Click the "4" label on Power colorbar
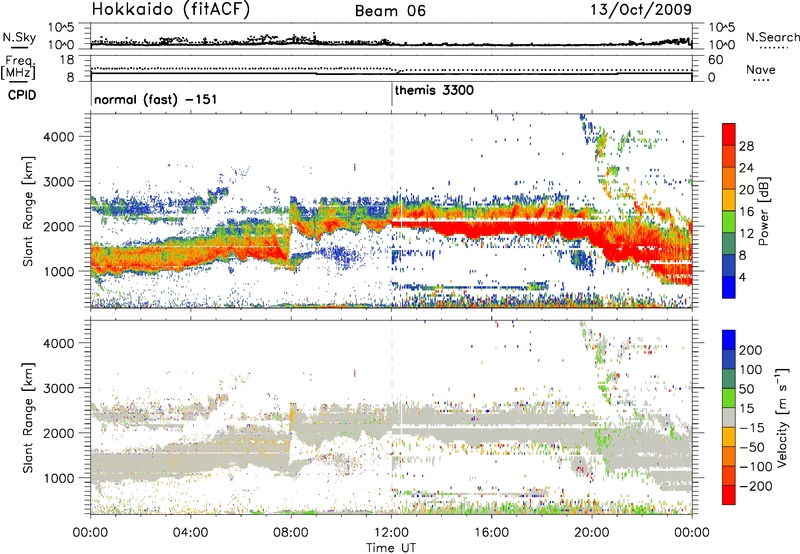 (743, 277)
